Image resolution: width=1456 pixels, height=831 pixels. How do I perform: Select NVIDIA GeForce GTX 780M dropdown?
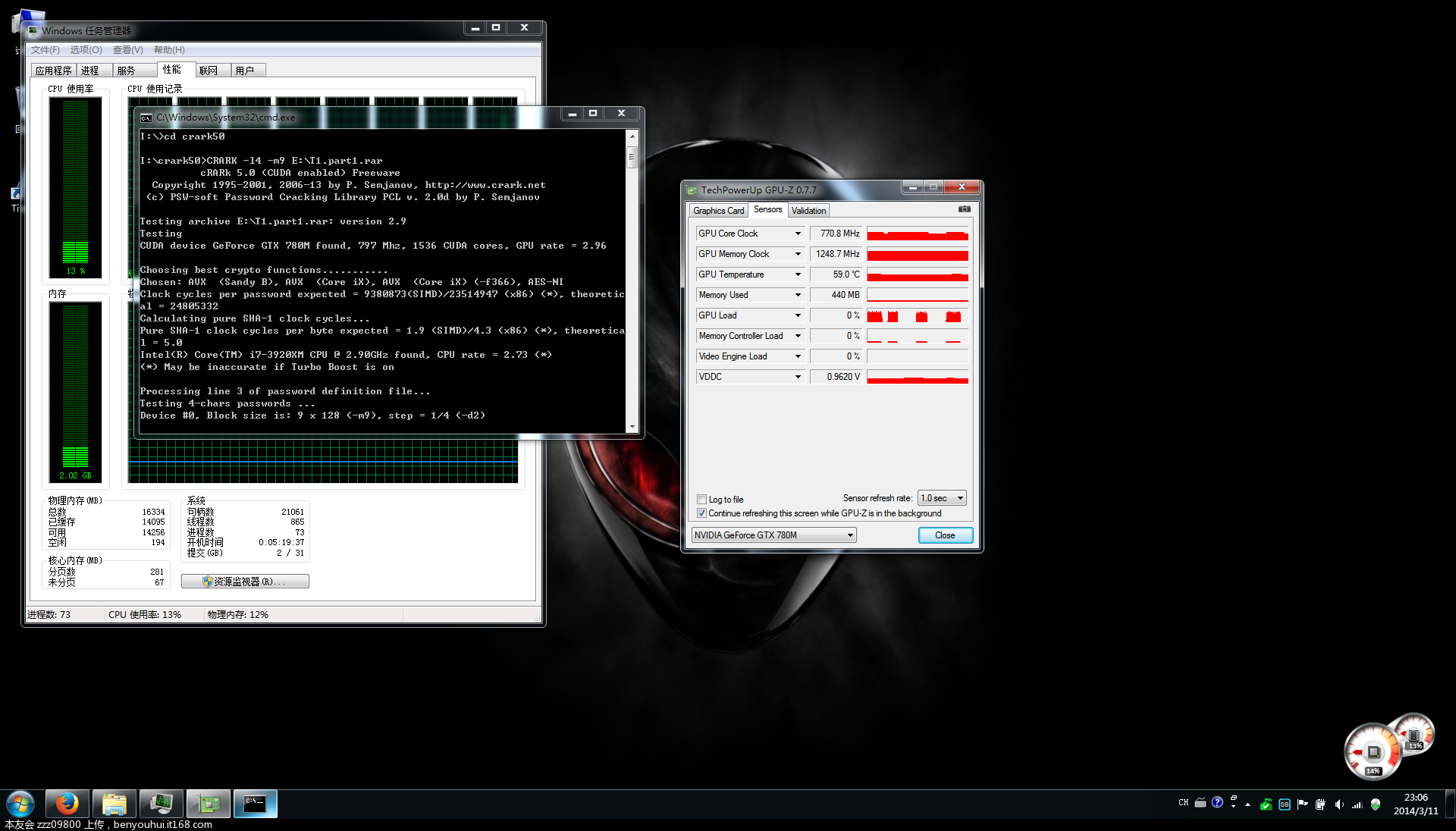coord(774,534)
